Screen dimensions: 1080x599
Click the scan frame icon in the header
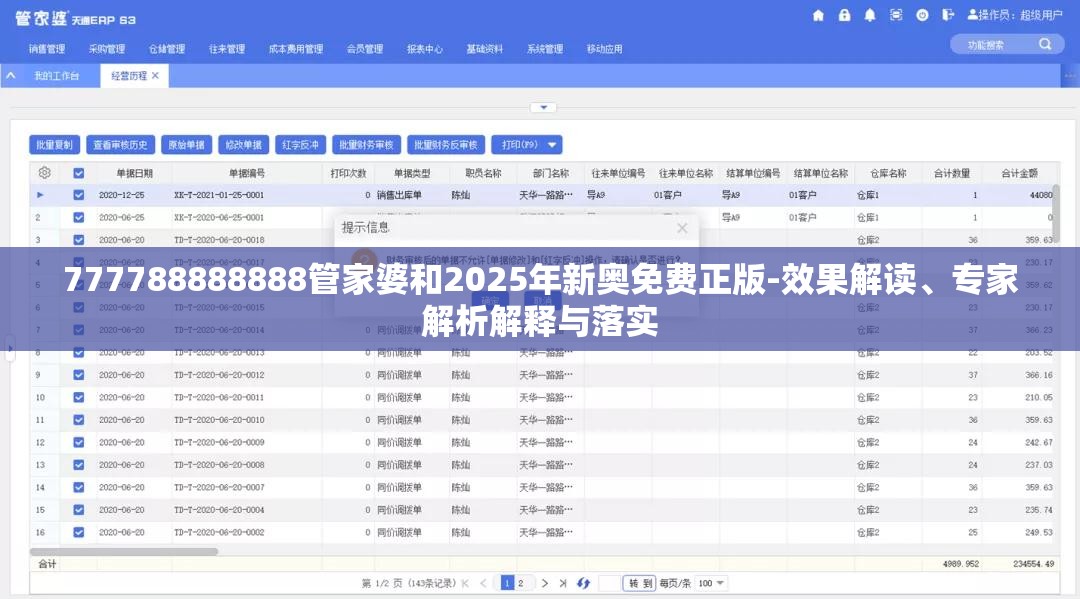point(896,15)
